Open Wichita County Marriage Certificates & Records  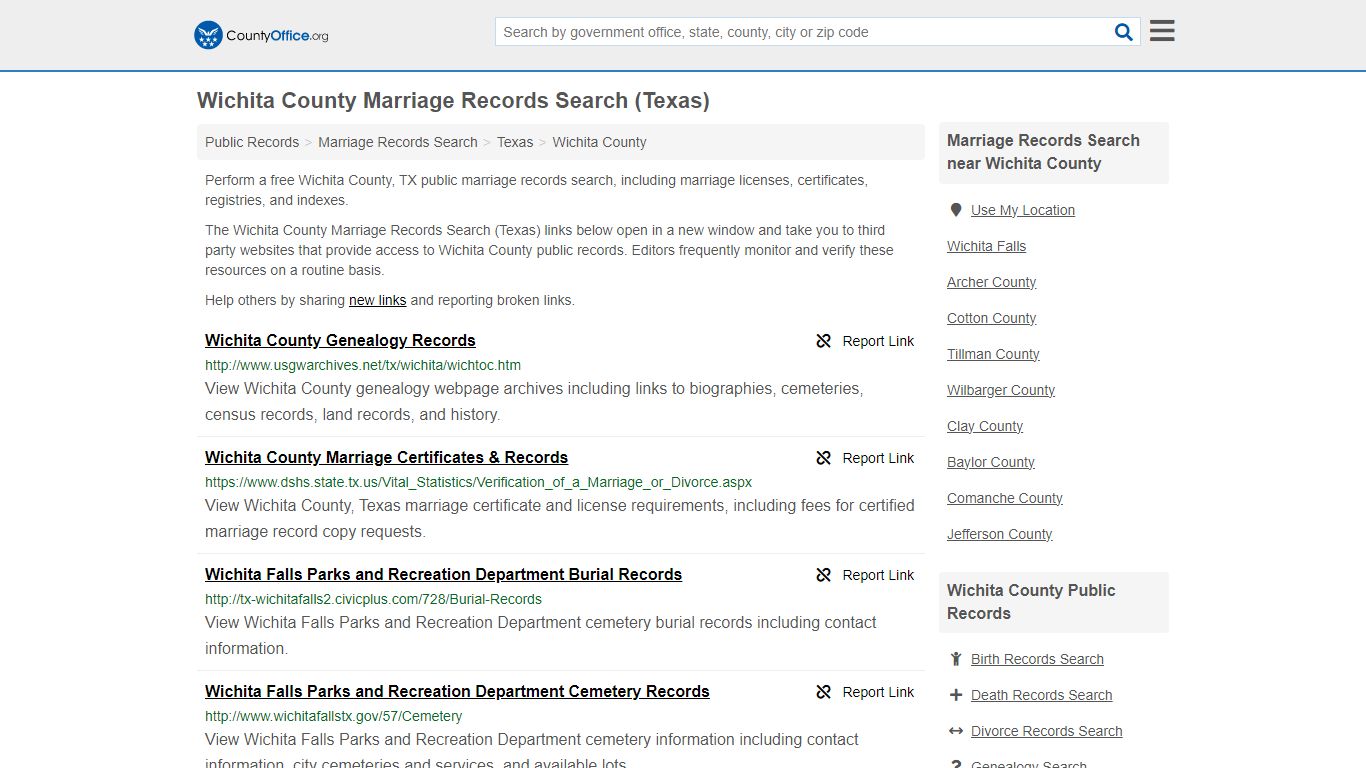pyautogui.click(x=386, y=457)
